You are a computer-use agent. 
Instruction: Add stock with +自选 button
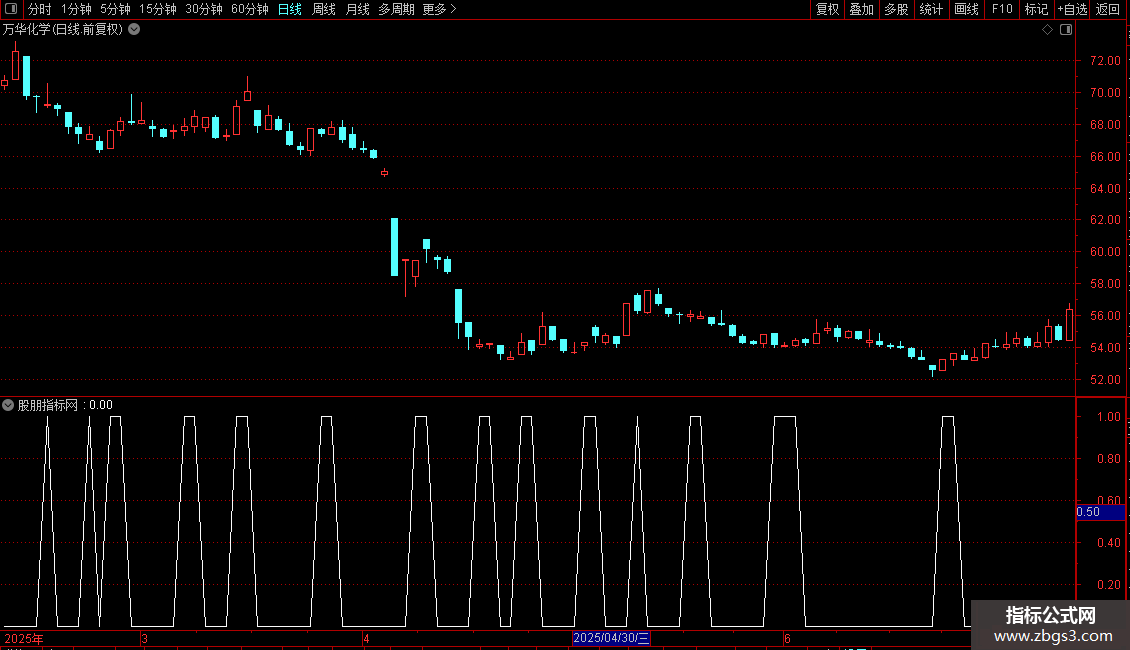[1072, 9]
